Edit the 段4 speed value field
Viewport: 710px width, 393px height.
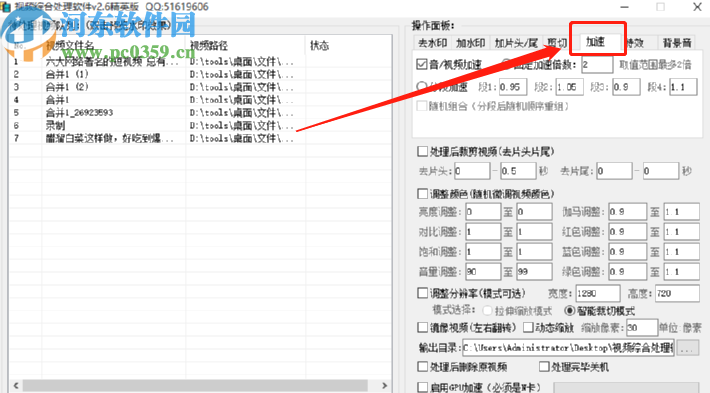[683, 87]
